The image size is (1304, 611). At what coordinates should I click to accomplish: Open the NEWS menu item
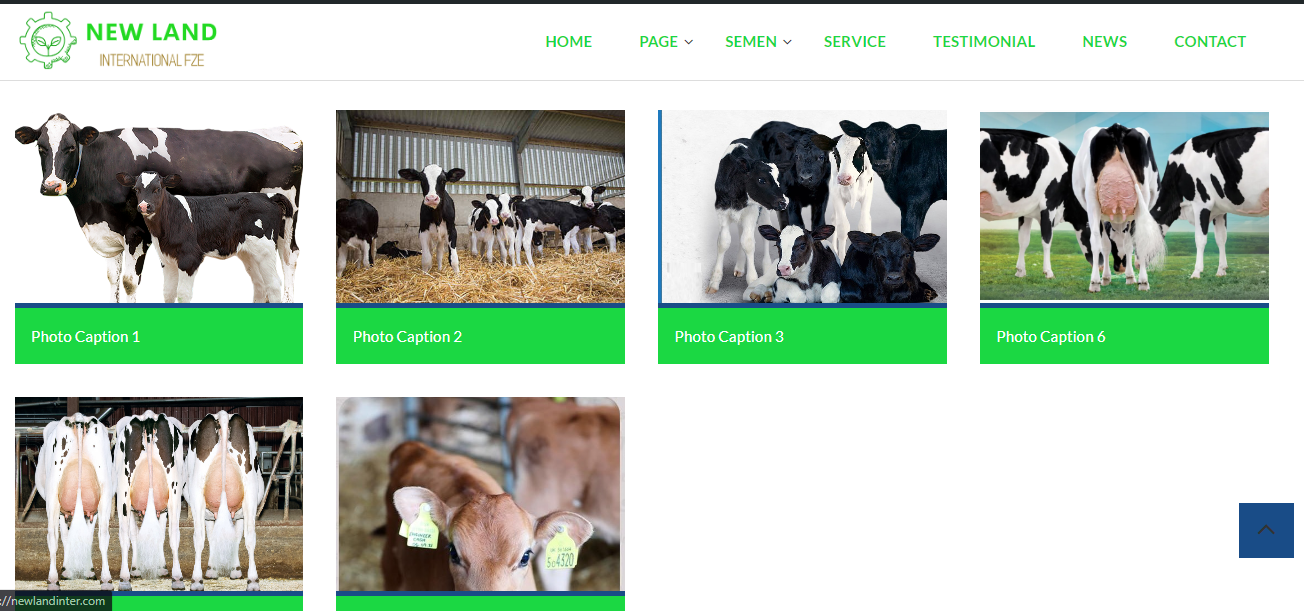click(1105, 42)
